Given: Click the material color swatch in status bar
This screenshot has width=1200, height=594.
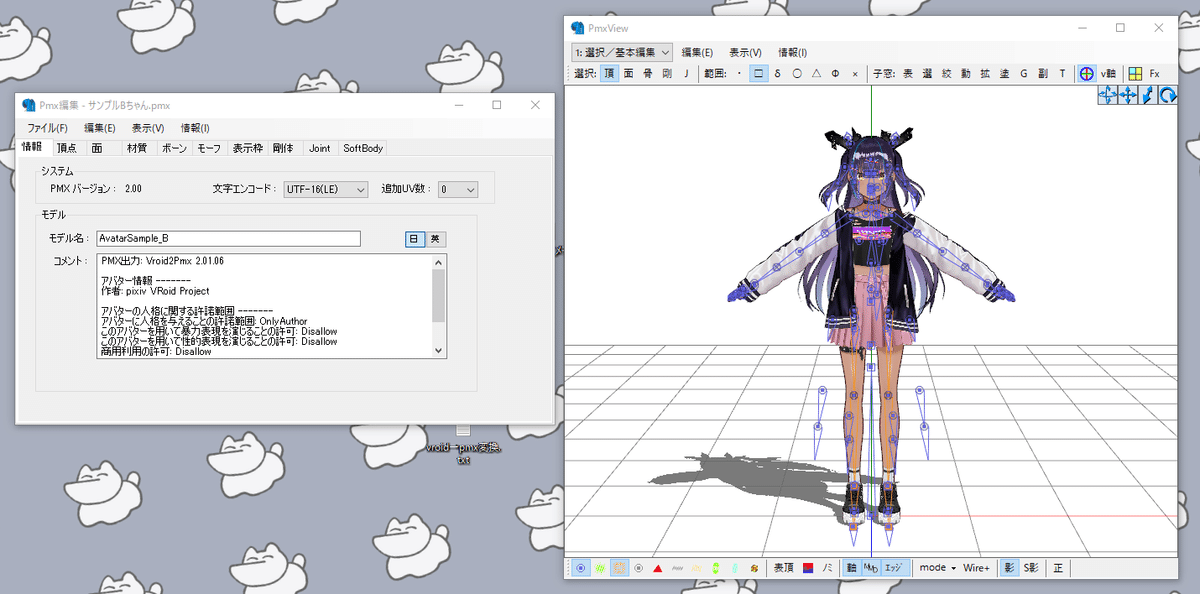Looking at the screenshot, I should click(x=808, y=567).
